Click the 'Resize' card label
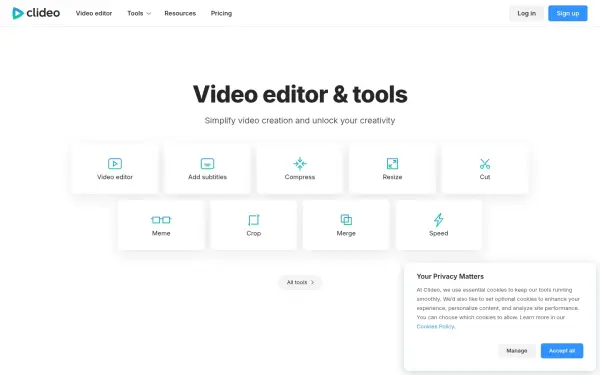This screenshot has height=375, width=600. (x=392, y=177)
